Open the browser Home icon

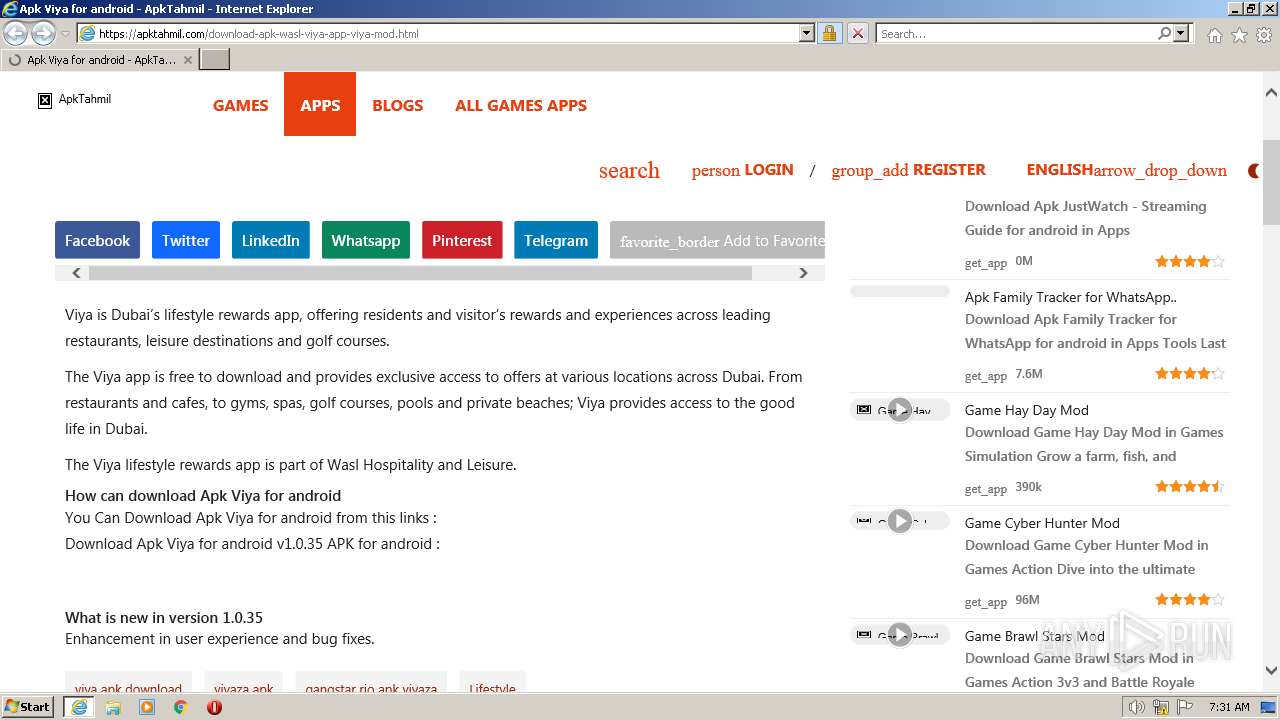click(1214, 35)
